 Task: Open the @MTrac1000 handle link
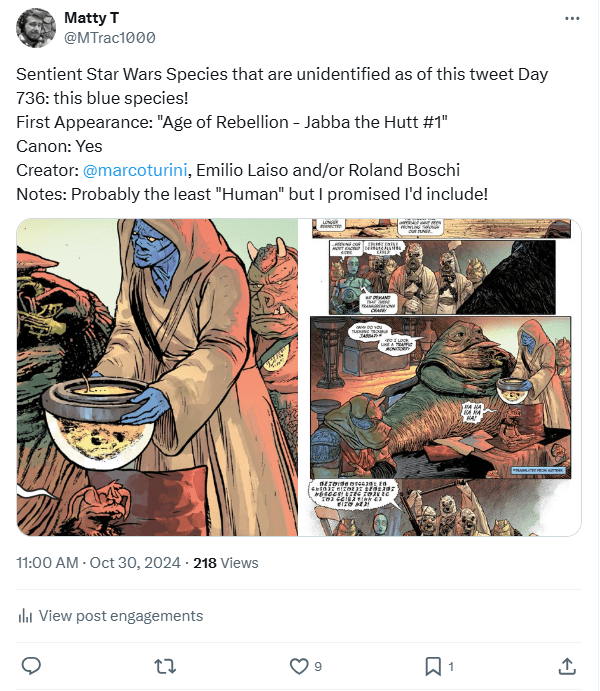pyautogui.click(x=109, y=38)
